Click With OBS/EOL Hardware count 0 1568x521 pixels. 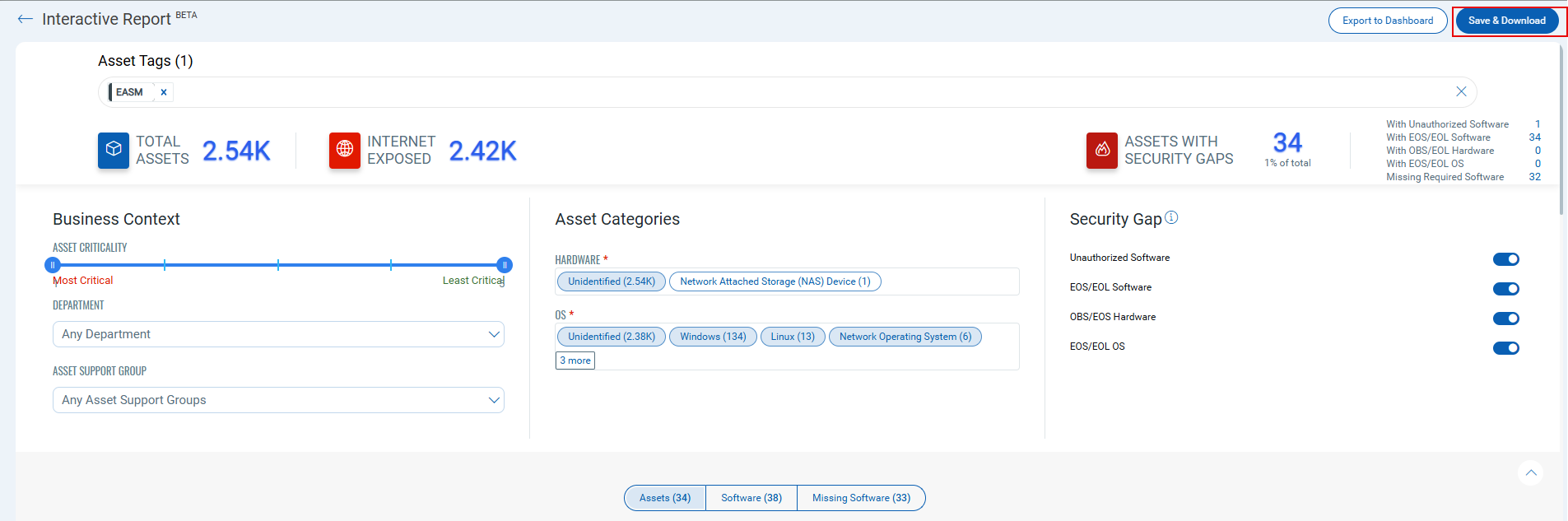tap(1538, 151)
